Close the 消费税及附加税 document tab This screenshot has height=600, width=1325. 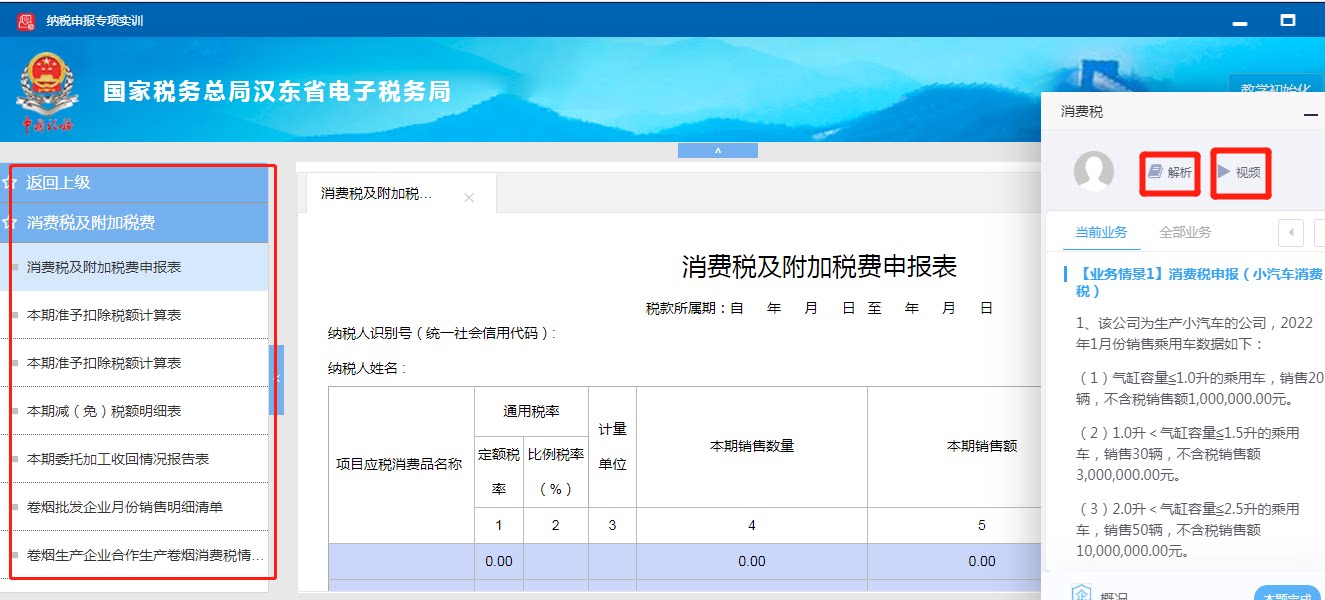(x=469, y=198)
